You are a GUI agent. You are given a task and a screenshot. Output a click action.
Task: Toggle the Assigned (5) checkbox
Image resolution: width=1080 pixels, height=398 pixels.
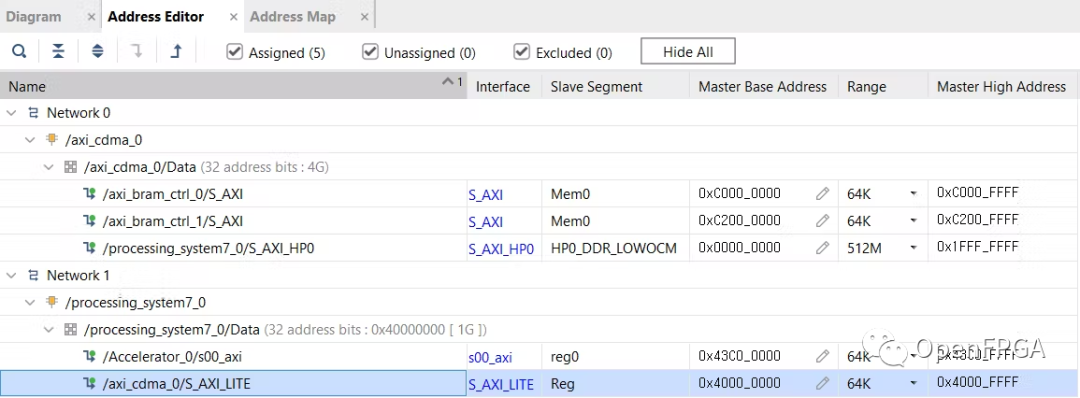(x=234, y=52)
